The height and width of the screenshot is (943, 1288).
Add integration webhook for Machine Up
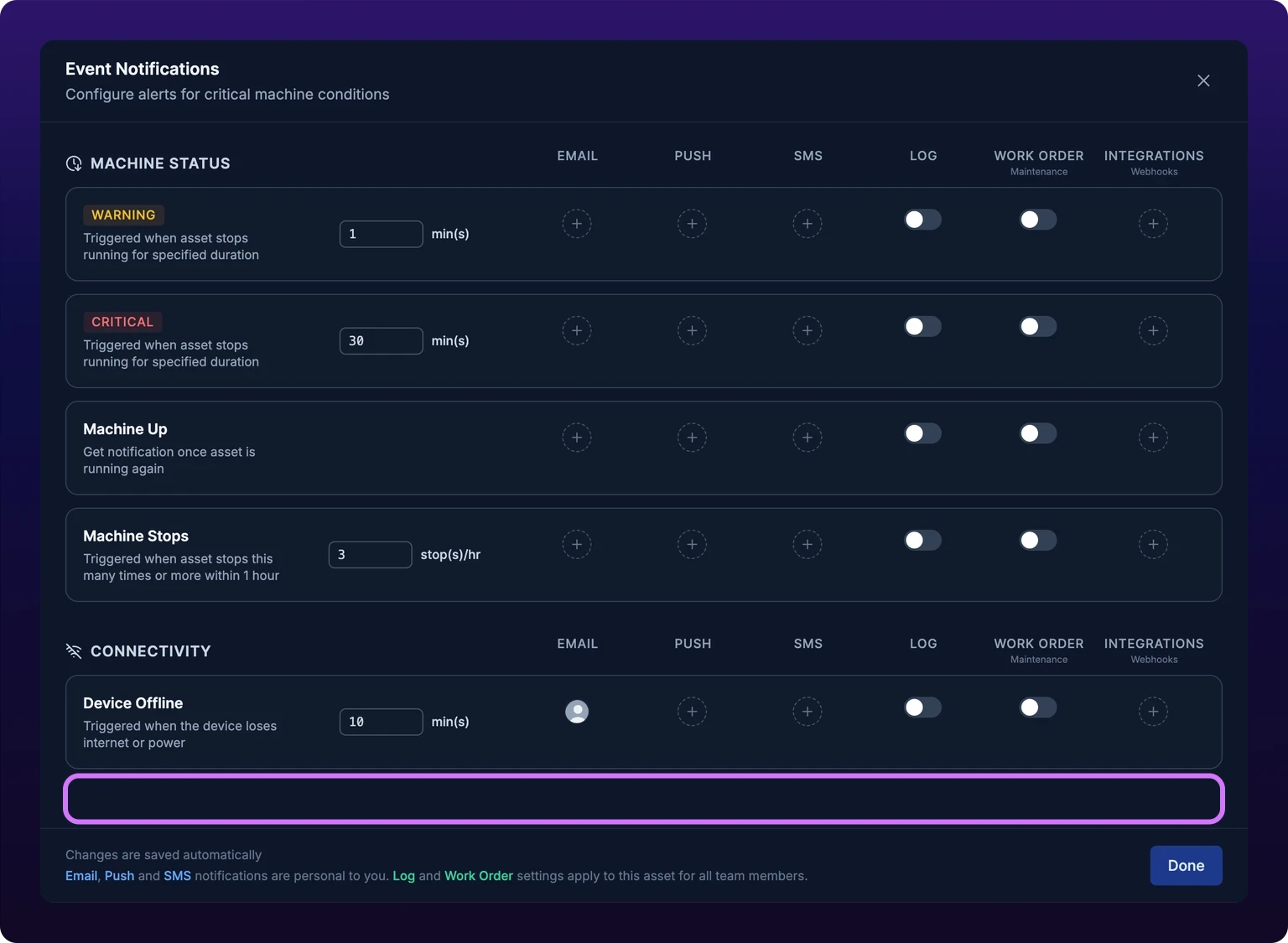pos(1153,438)
